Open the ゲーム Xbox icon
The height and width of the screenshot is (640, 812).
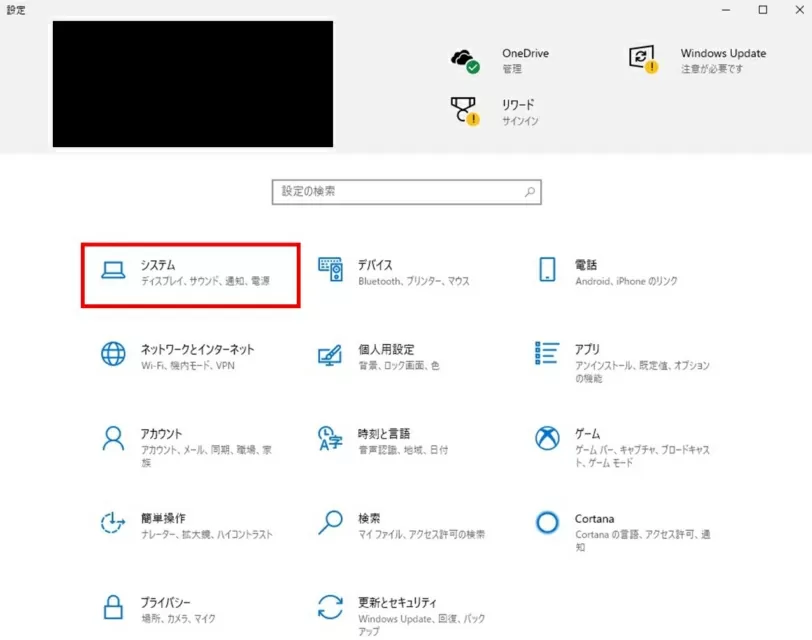click(547, 438)
